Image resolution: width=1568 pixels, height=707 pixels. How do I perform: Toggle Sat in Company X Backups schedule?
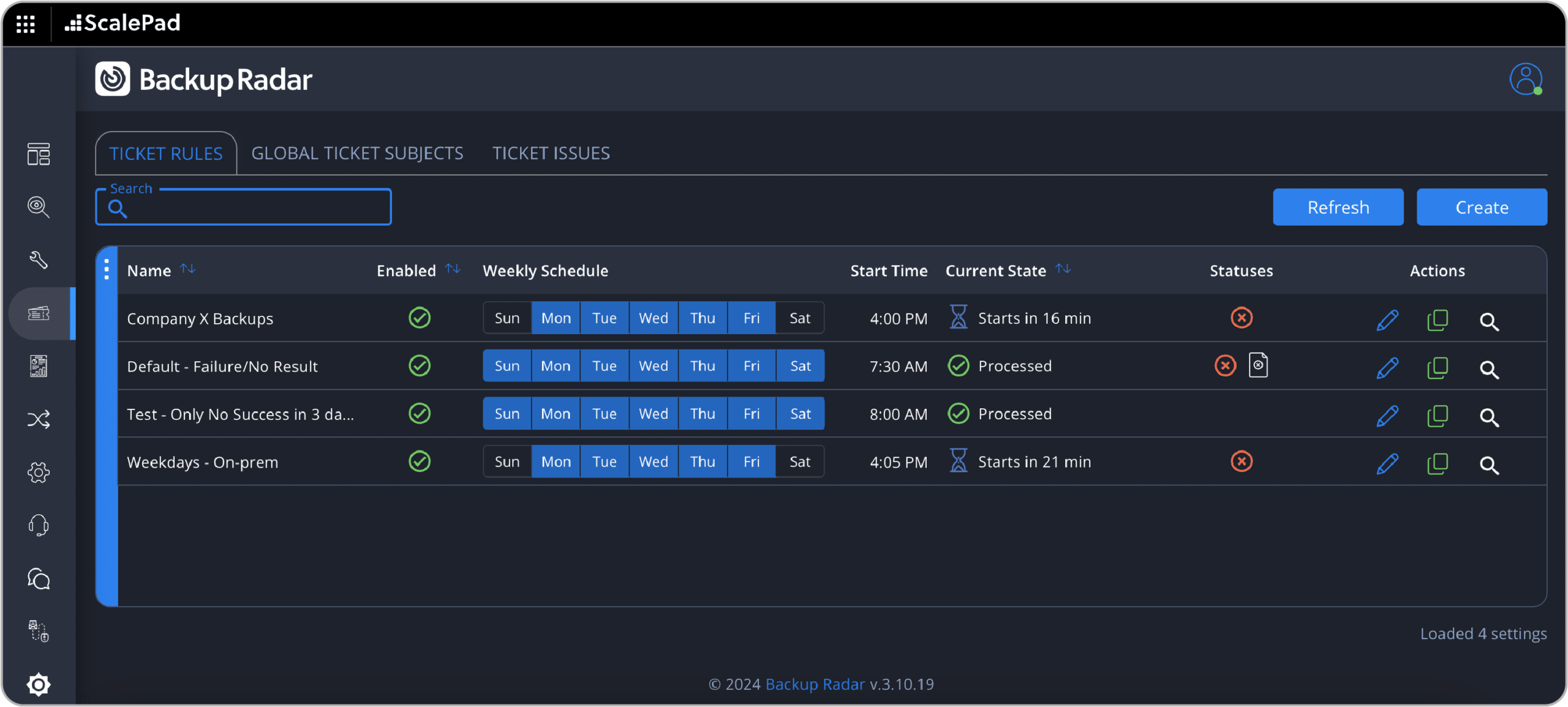point(799,318)
